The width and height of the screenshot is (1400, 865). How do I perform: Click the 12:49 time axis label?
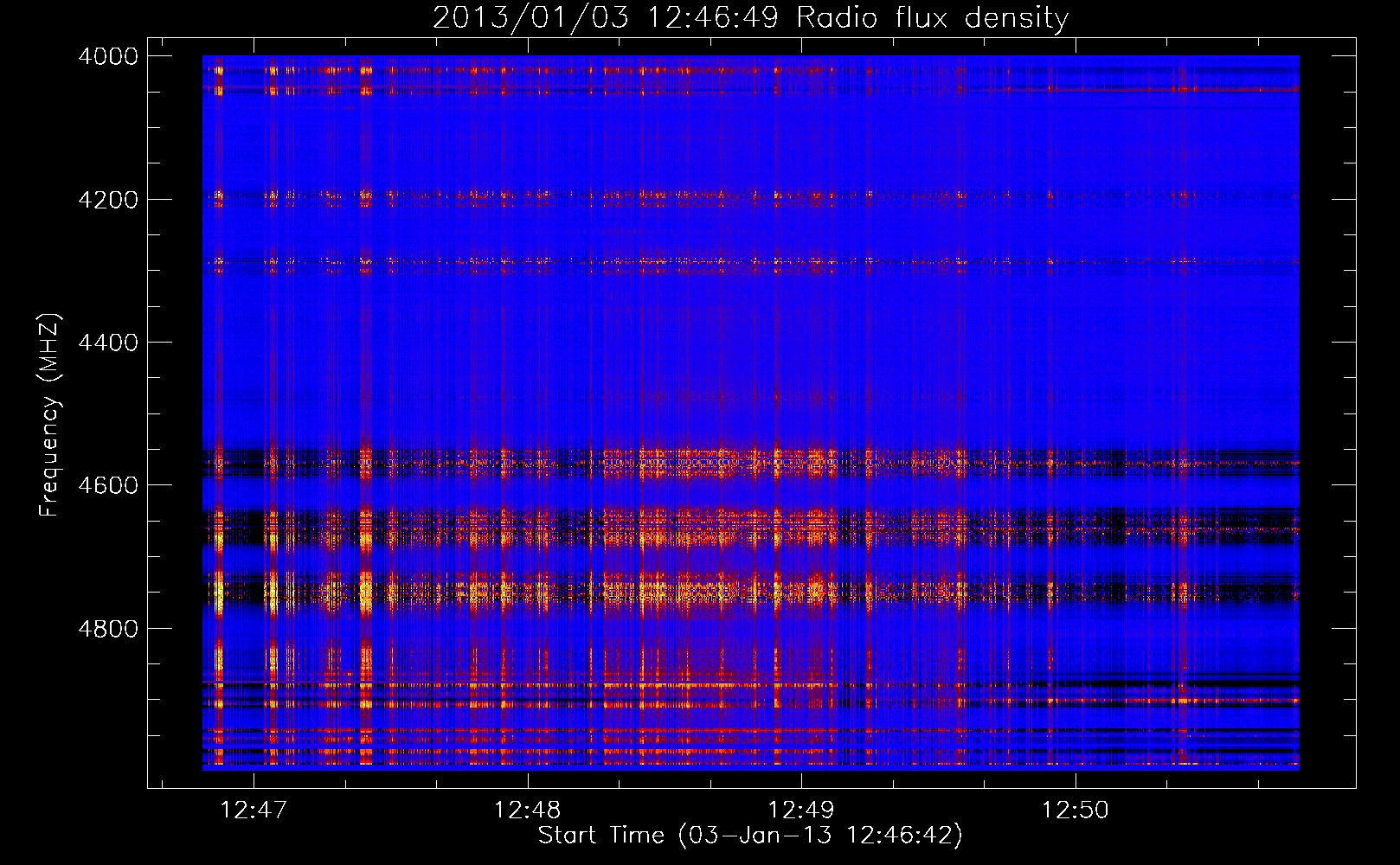pyautogui.click(x=801, y=810)
